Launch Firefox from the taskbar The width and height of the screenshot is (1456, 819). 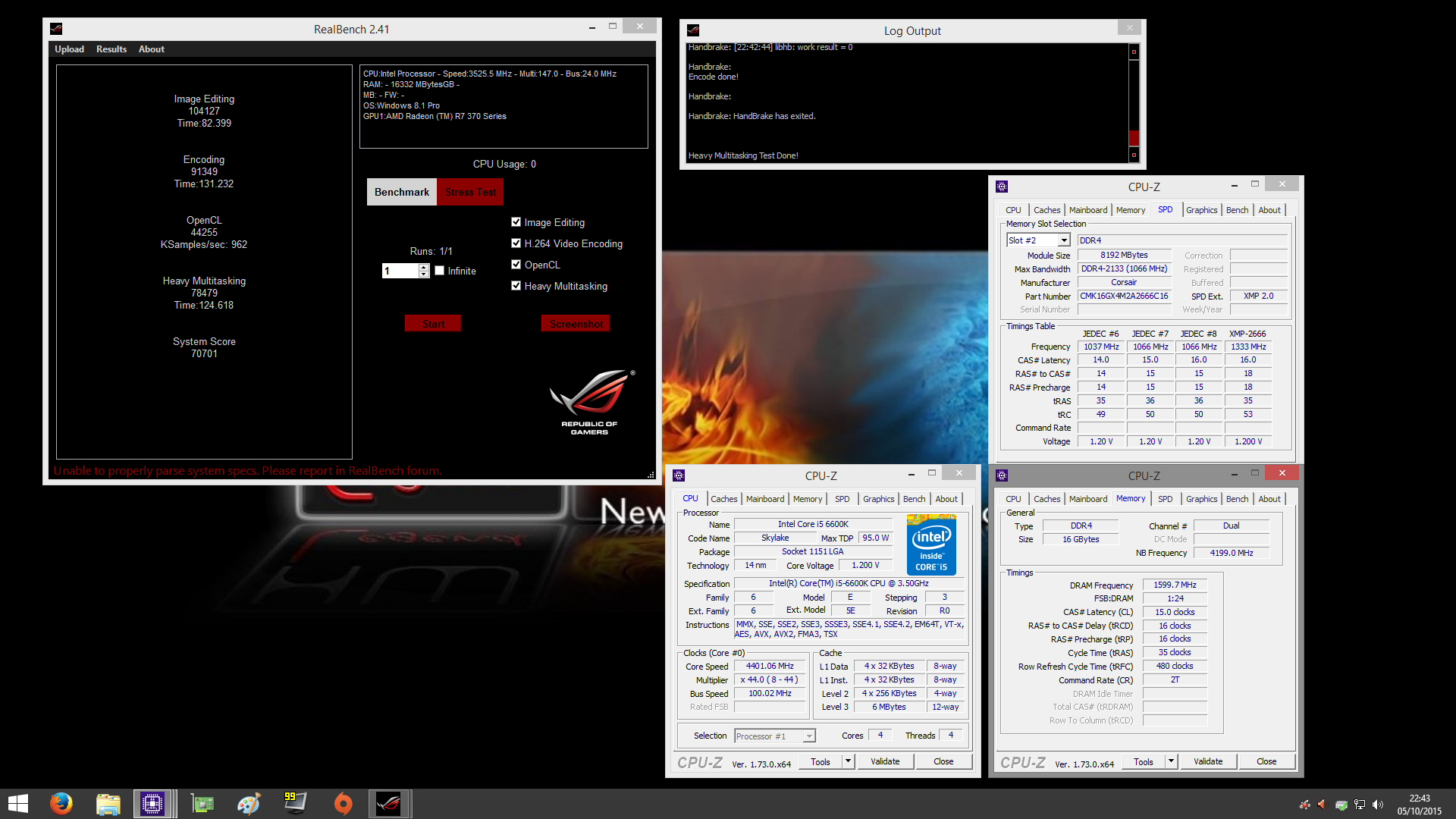61,804
